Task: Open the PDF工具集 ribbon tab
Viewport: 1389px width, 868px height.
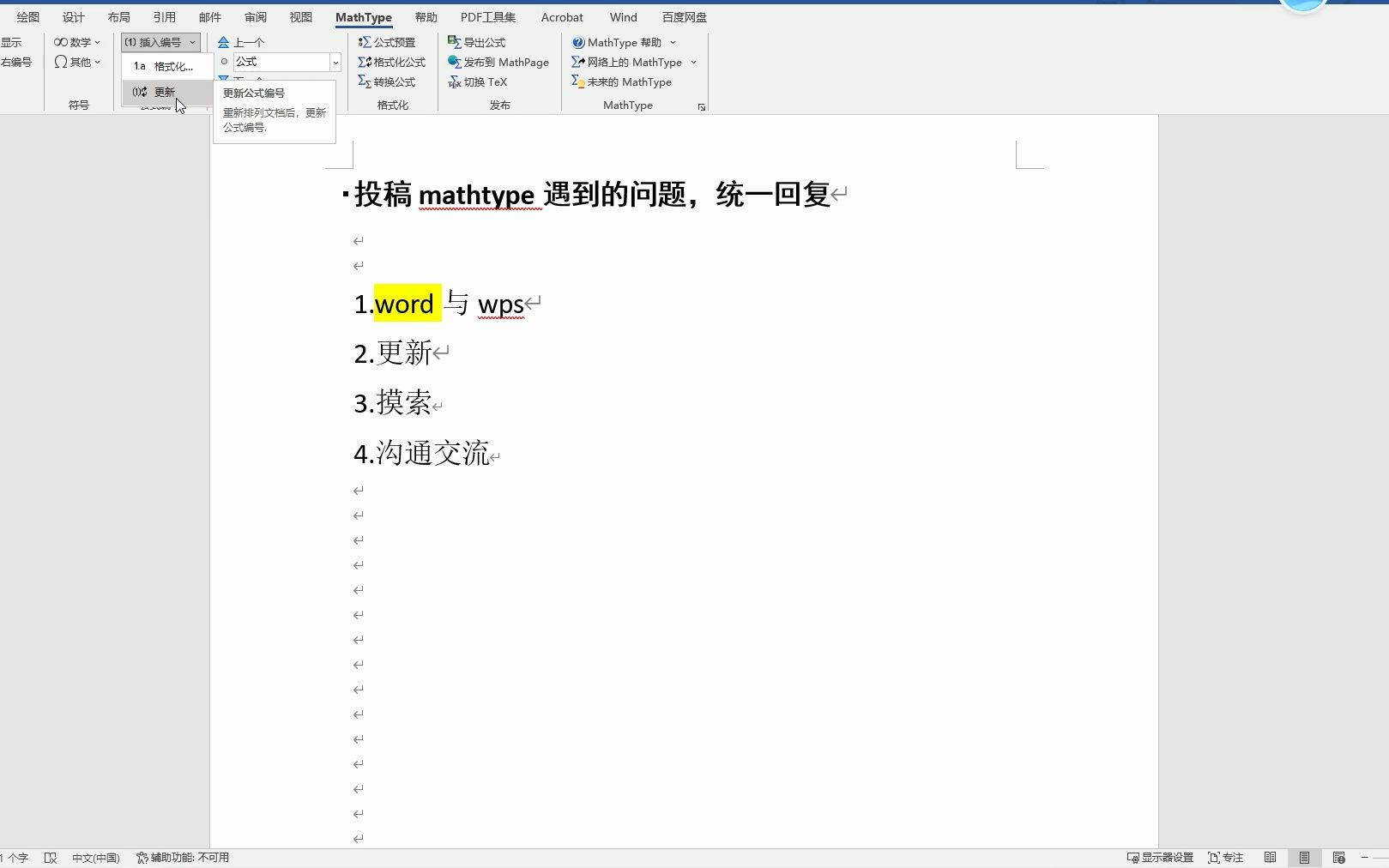Action: 488,17
